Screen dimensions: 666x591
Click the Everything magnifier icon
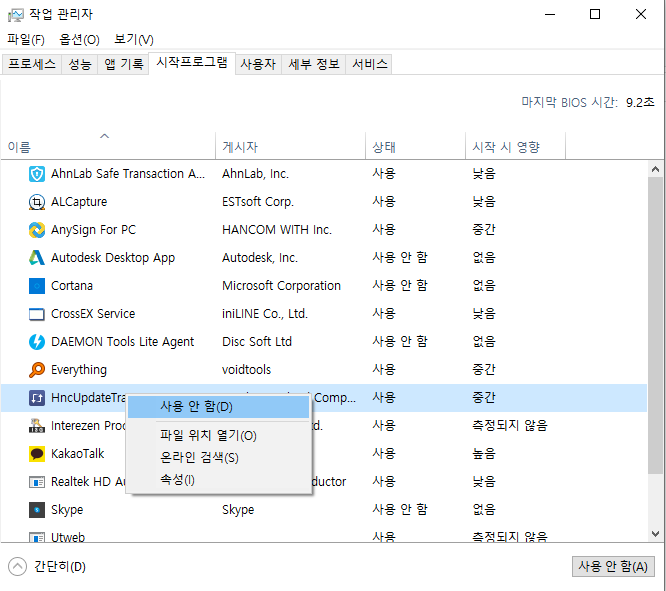[37, 370]
